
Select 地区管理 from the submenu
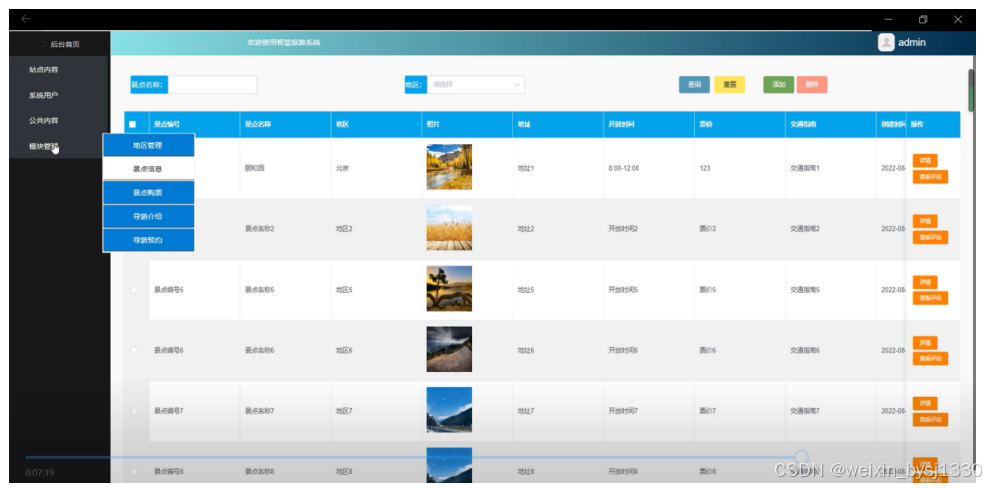point(148,145)
